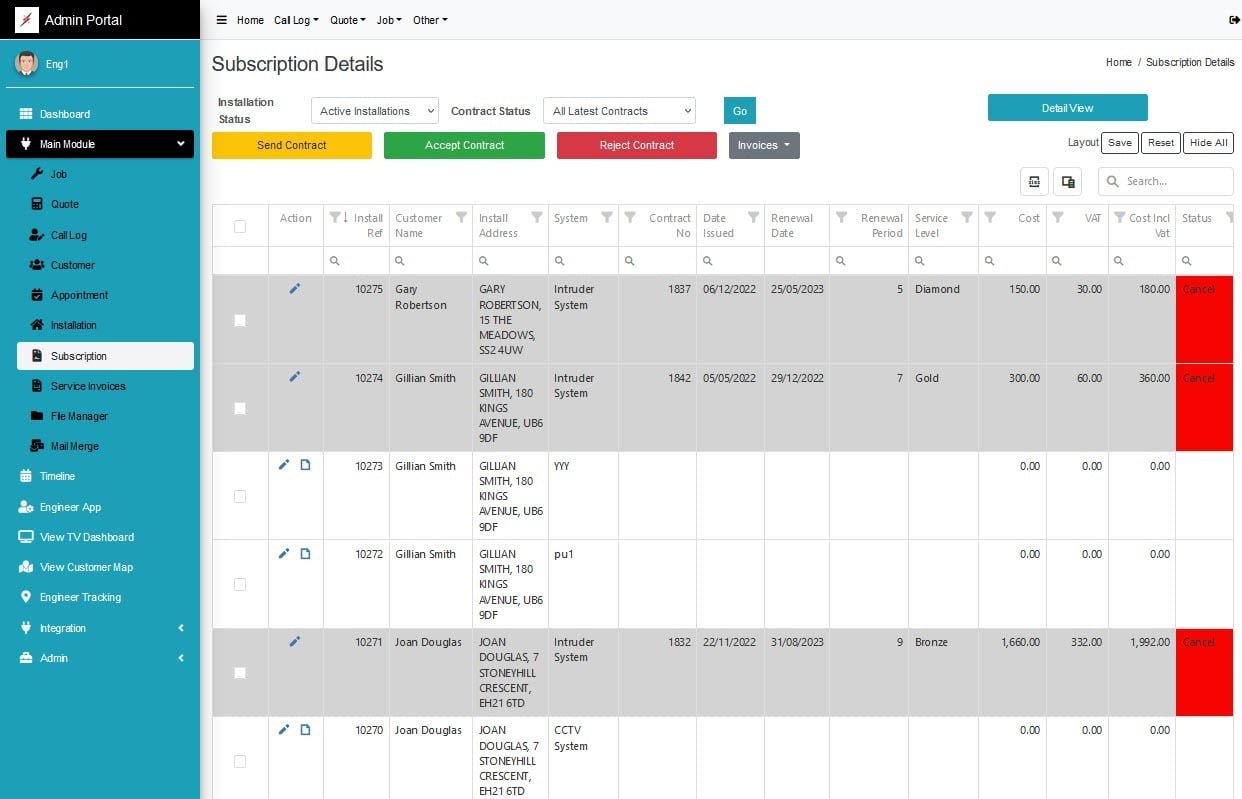
Task: Click edit pencil for Gary Robertson row
Action: (295, 289)
